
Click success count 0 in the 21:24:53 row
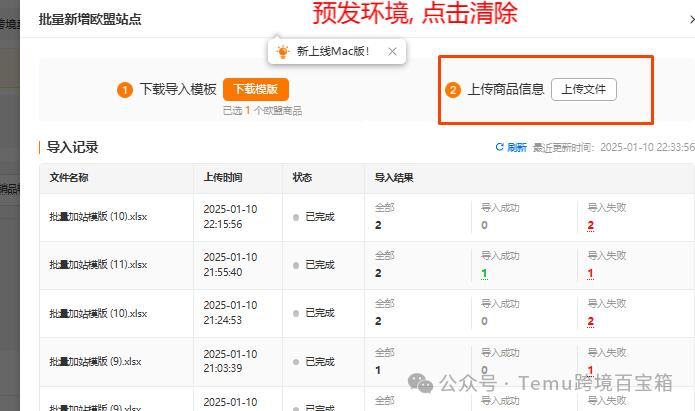[x=484, y=321]
